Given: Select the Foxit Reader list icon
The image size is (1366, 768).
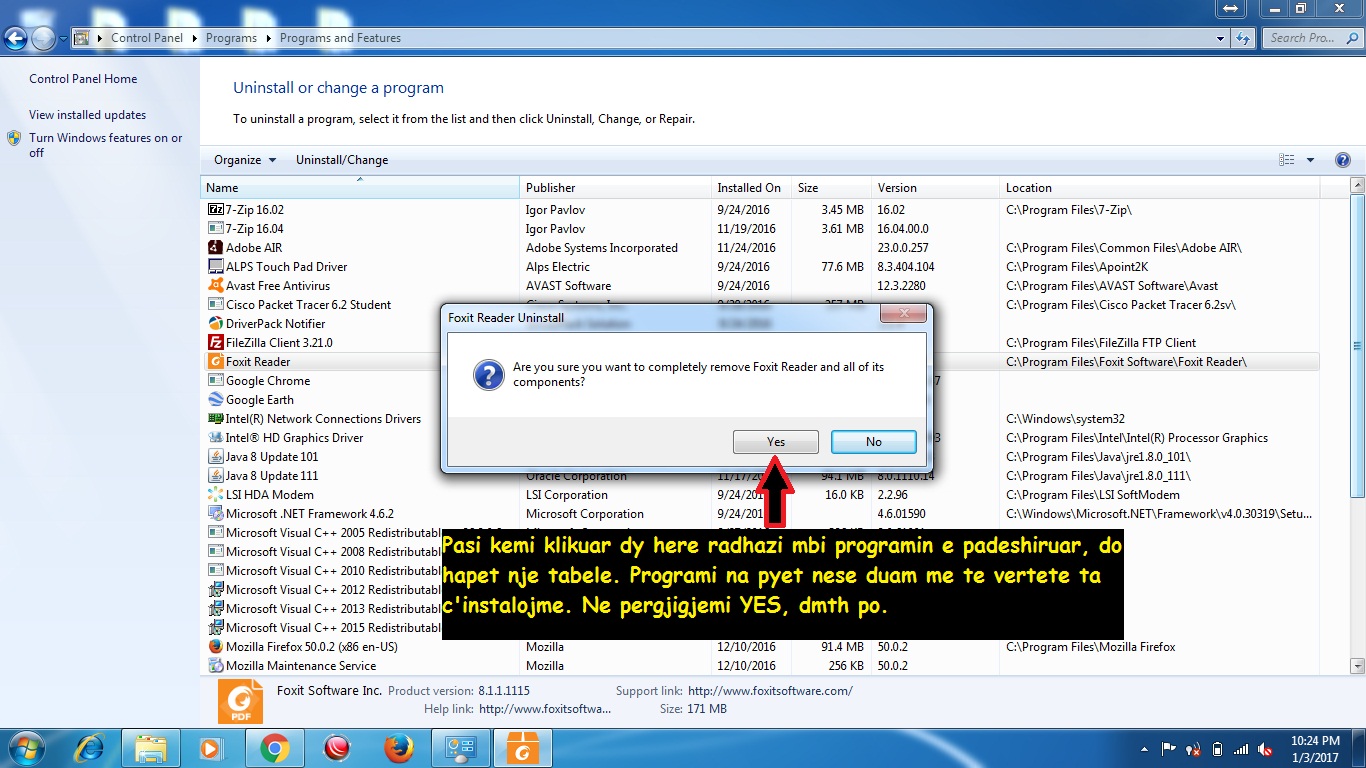Looking at the screenshot, I should click(215, 362).
